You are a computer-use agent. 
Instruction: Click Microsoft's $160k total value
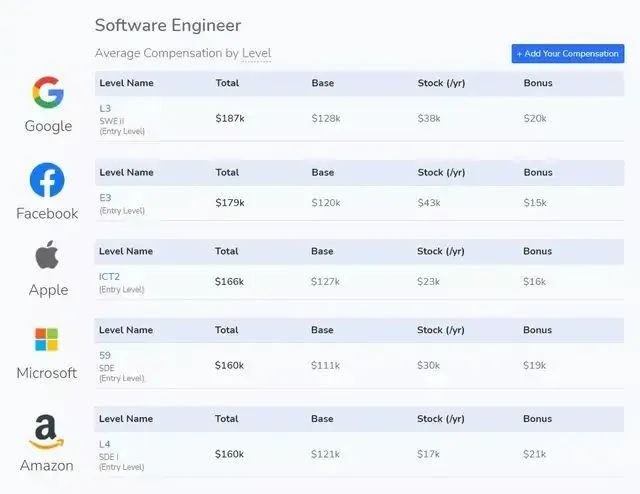[229, 365]
